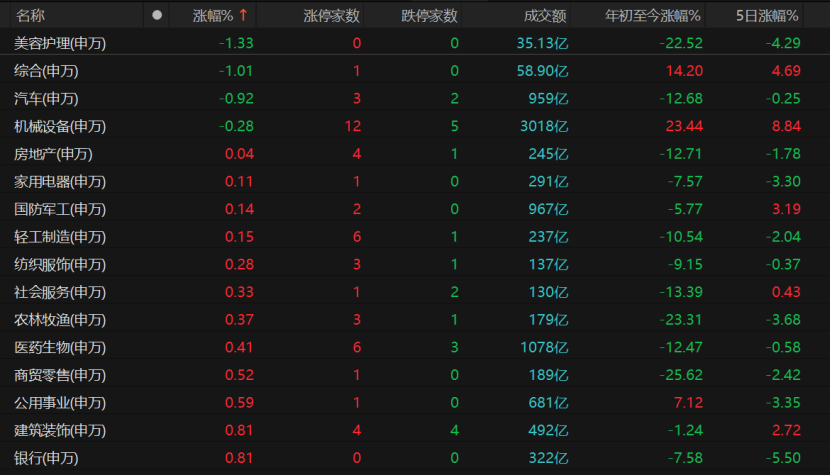Image resolution: width=830 pixels, height=475 pixels.
Task: Sort by the 5日涨幅% column header
Action: (x=767, y=16)
